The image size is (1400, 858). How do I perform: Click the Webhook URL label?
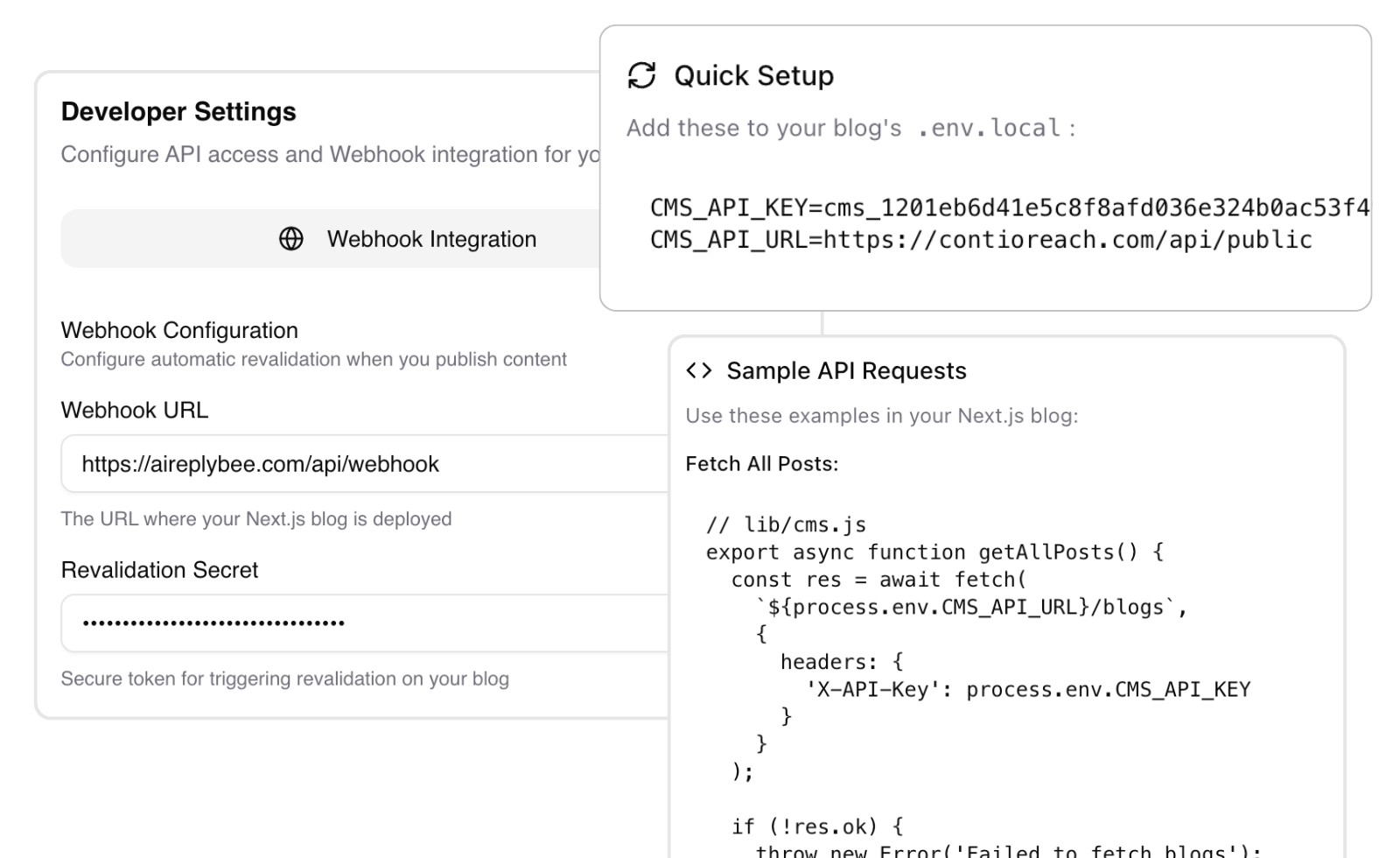[x=135, y=410]
